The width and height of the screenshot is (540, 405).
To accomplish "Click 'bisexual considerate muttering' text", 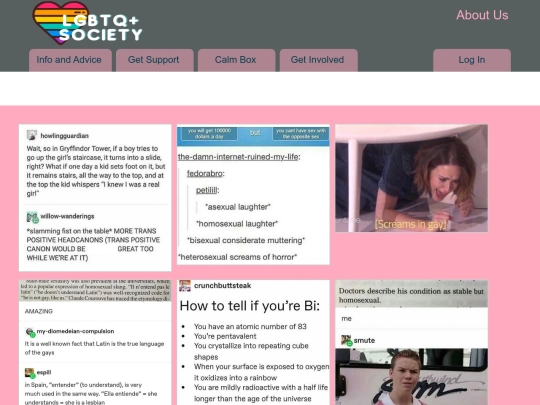I will tap(246, 240).
